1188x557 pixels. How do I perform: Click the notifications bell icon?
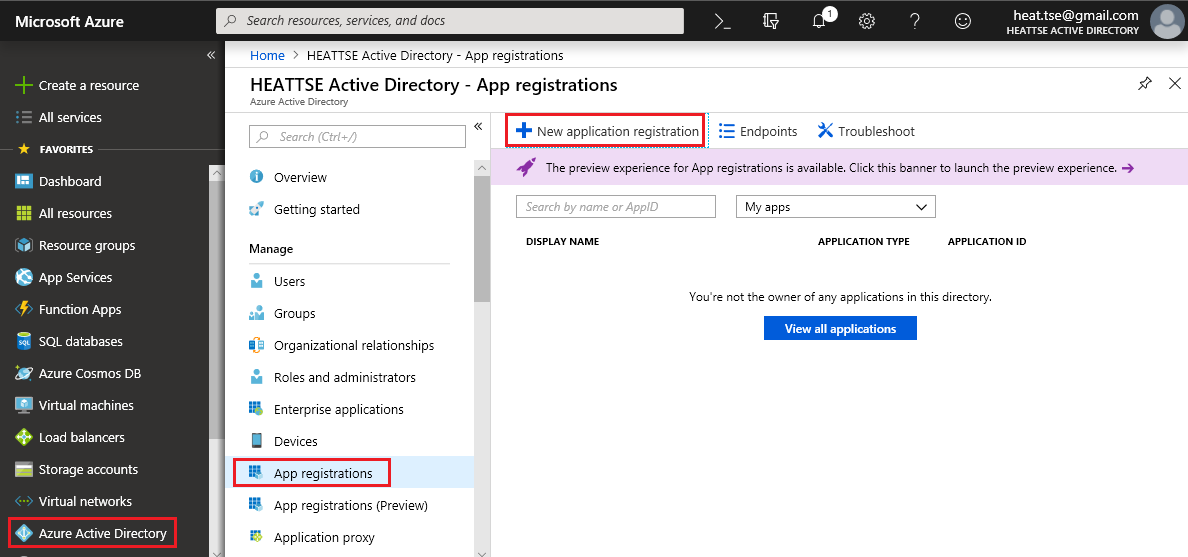click(820, 21)
